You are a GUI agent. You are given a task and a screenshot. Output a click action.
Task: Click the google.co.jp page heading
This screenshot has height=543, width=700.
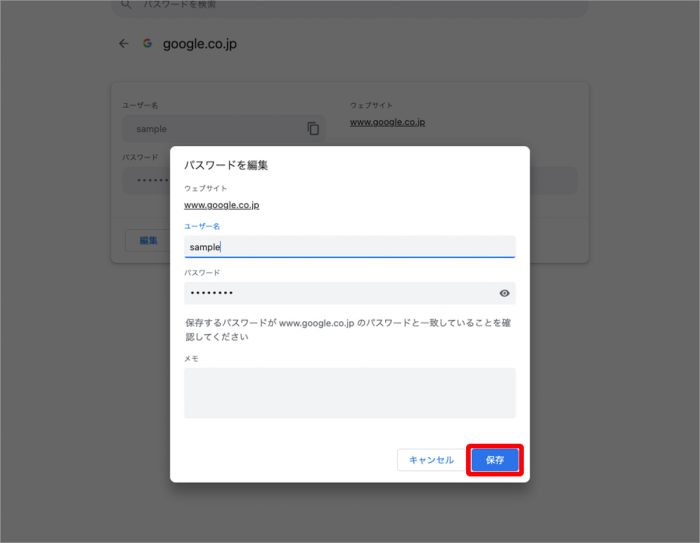(200, 44)
